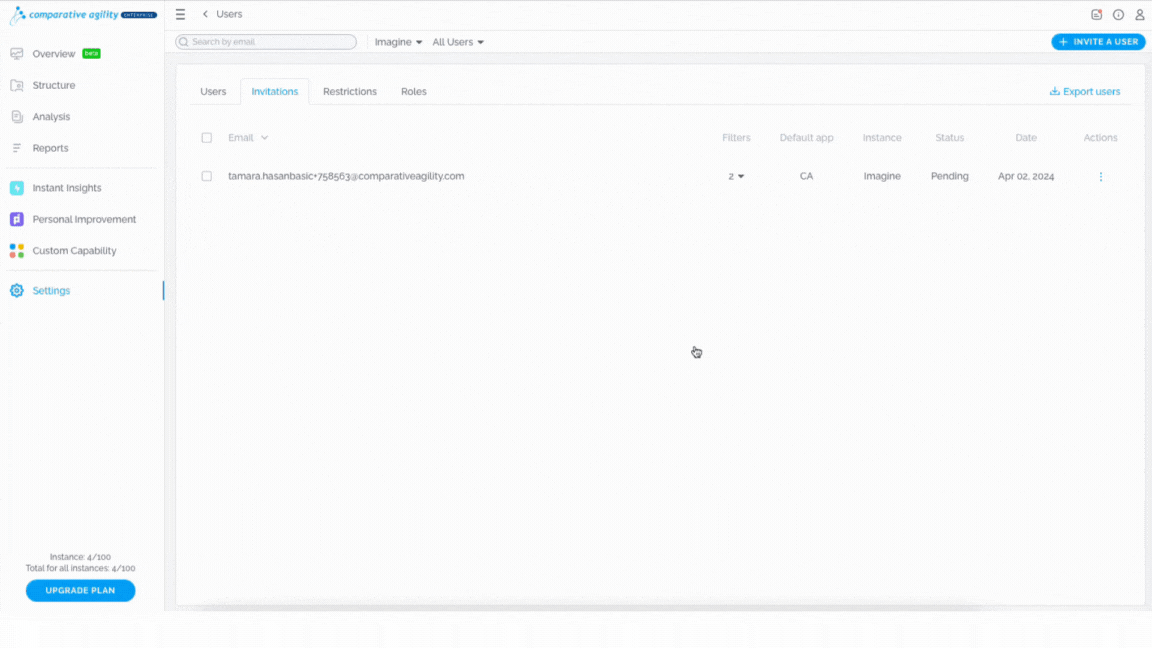Open Settings in the sidebar
Screen dimensions: 1152x648
[51, 290]
